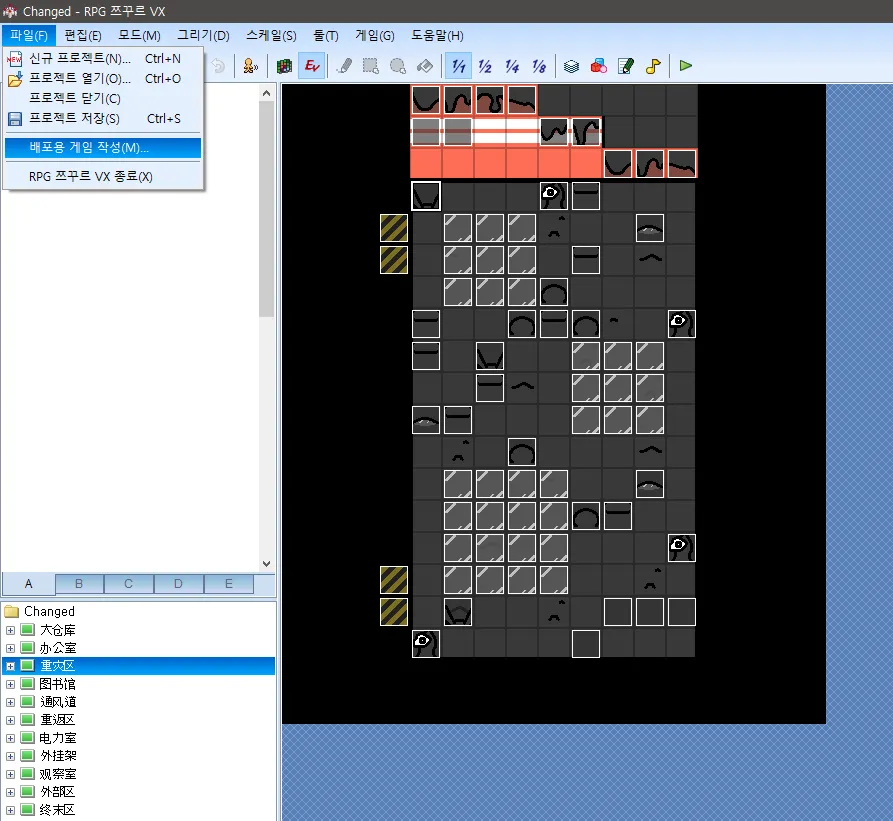This screenshot has width=893, height=821.
Task: Set map zoom to 1/2 scale
Action: 485,66
